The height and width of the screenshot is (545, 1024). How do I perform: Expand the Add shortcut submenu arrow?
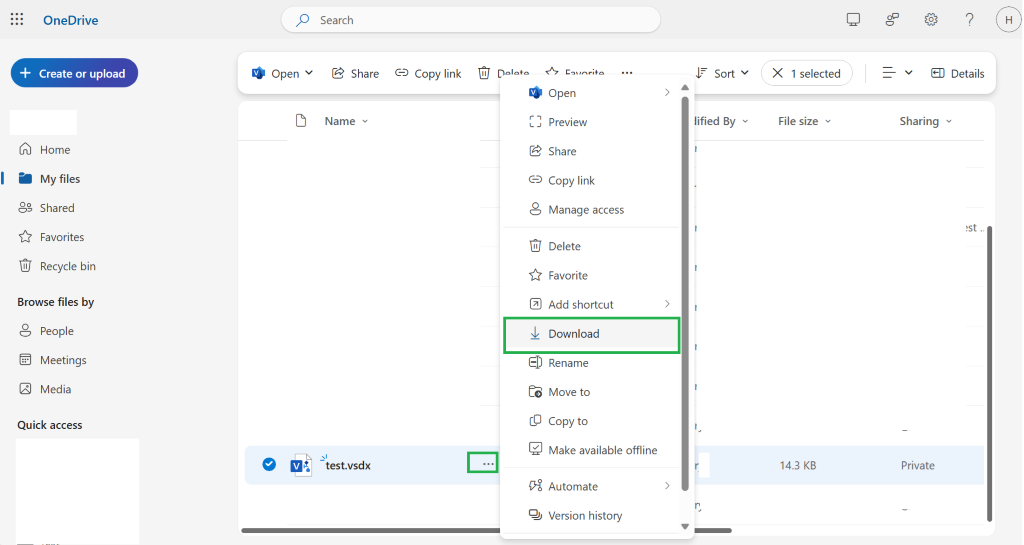pos(667,304)
